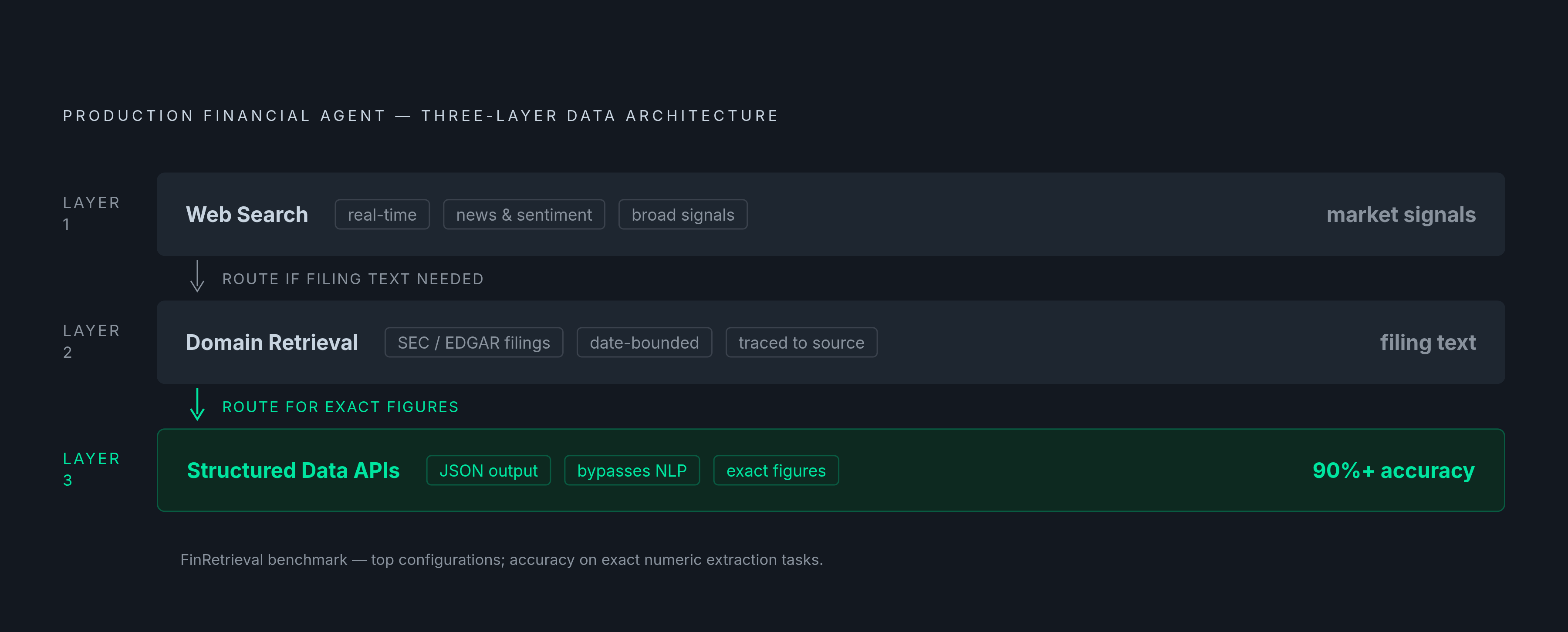This screenshot has width=1568, height=632.
Task: Select the 'broad signals' tag
Action: click(683, 215)
